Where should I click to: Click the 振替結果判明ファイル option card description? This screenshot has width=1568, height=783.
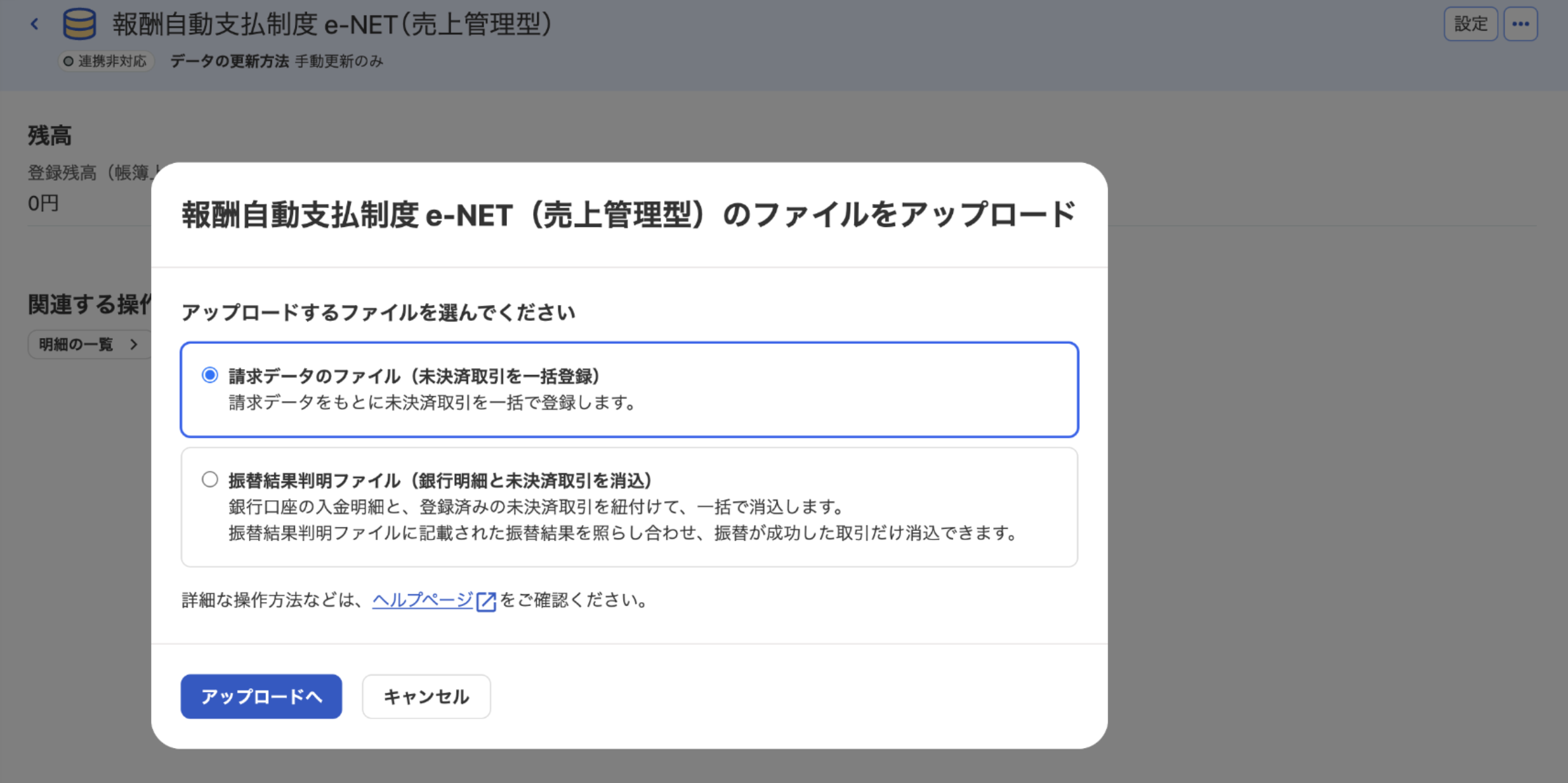(x=624, y=520)
